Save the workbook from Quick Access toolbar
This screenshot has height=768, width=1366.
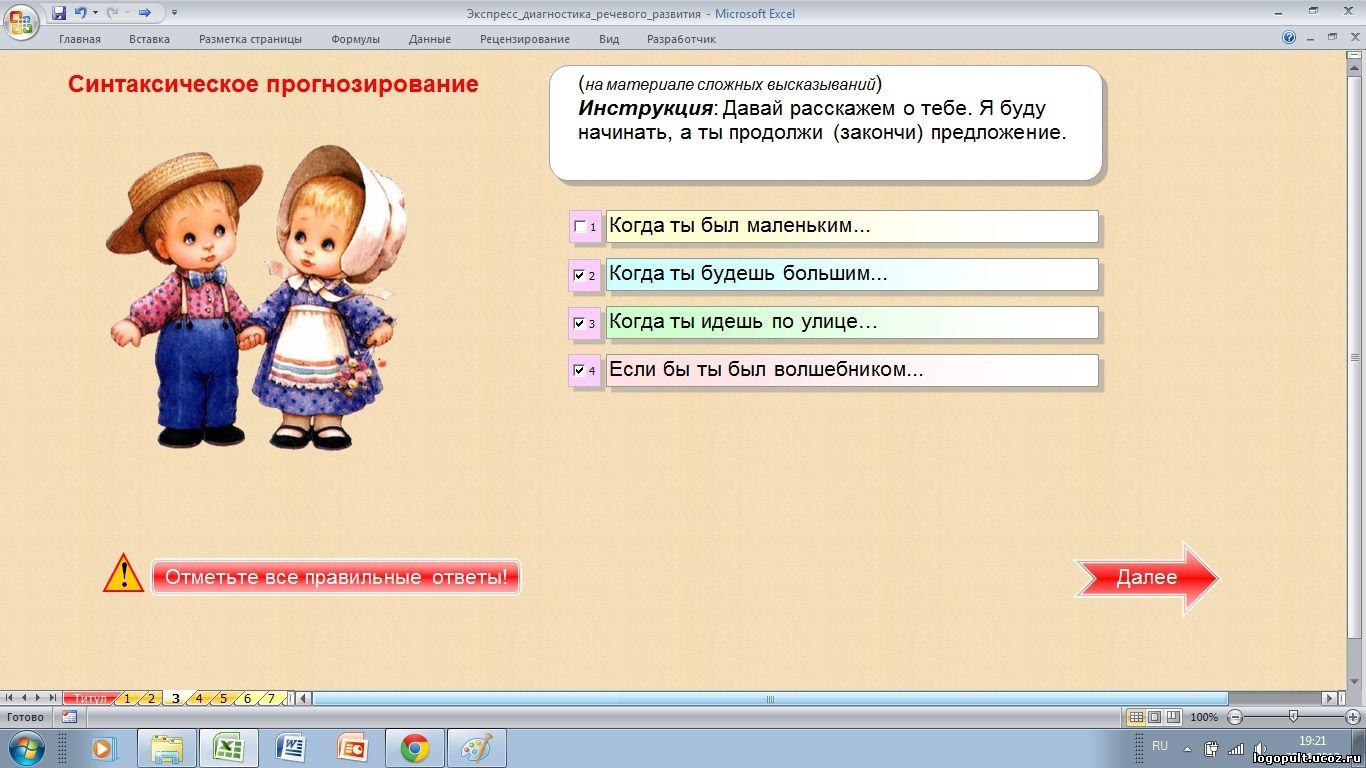pyautogui.click(x=59, y=13)
